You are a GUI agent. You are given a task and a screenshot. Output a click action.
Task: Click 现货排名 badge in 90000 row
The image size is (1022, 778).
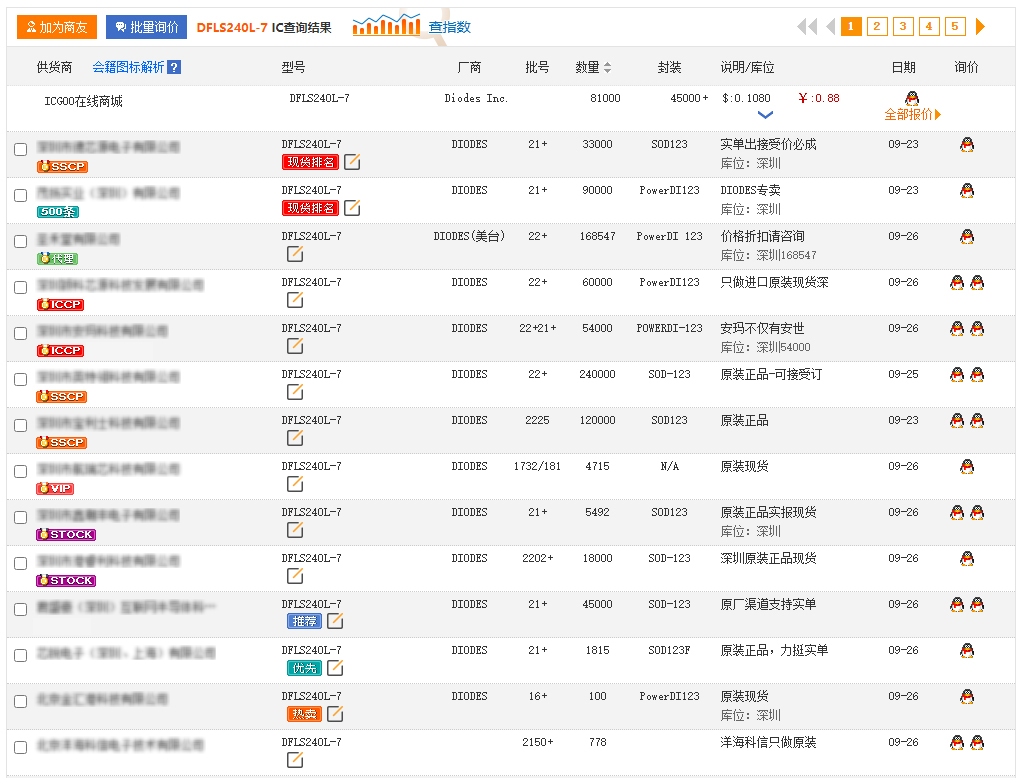tap(310, 208)
